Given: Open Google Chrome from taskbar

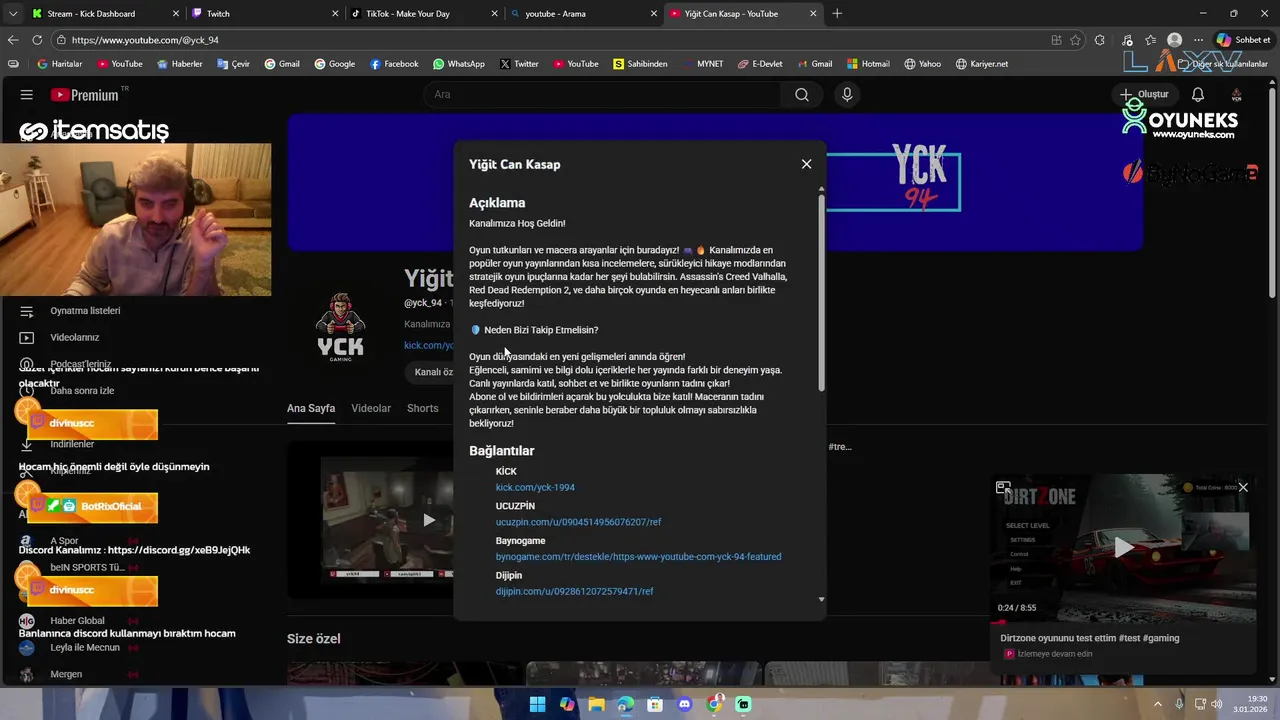Looking at the screenshot, I should (714, 704).
